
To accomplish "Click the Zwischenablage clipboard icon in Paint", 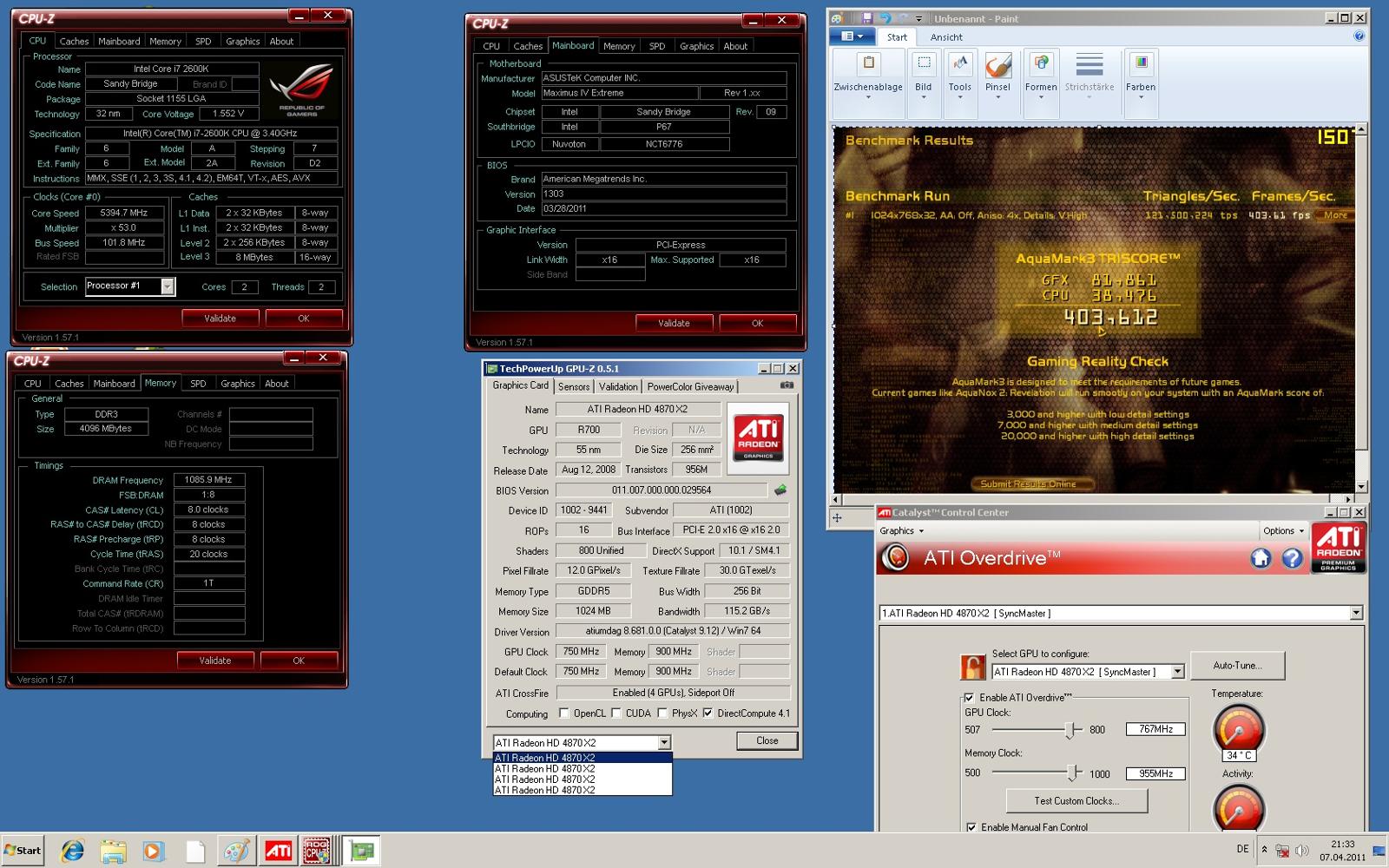I will coord(868,64).
